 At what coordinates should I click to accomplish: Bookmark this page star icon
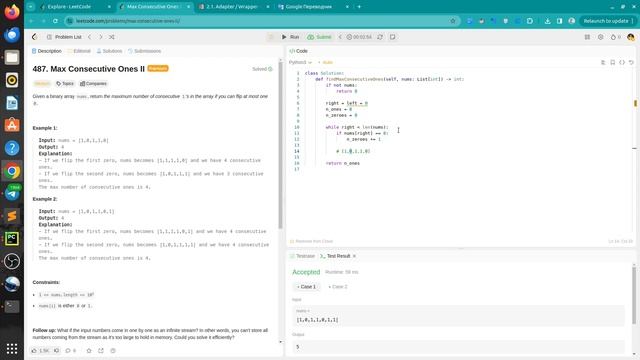[x=453, y=21]
